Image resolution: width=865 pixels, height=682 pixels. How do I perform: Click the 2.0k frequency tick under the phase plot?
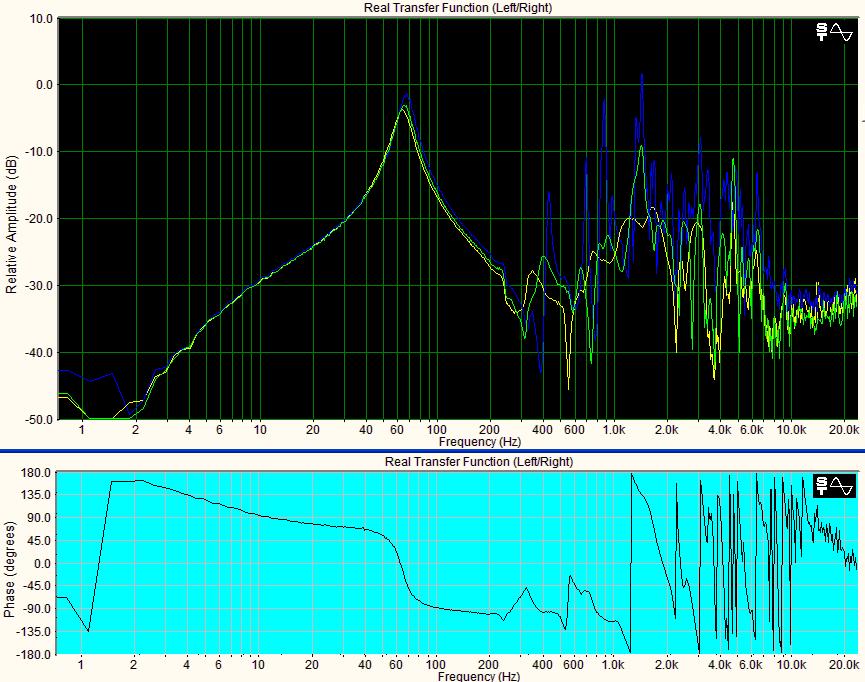[666, 664]
